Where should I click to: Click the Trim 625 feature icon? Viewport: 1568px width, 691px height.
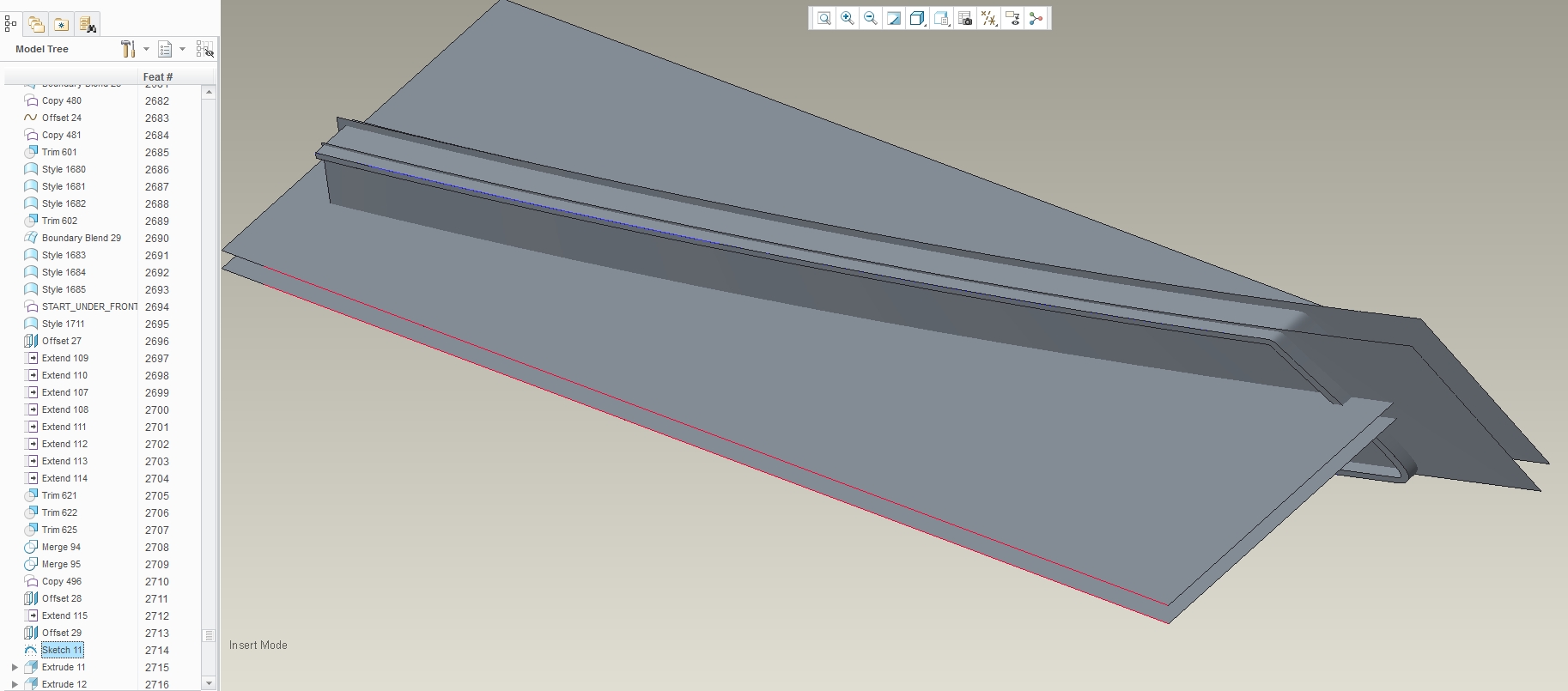[31, 530]
